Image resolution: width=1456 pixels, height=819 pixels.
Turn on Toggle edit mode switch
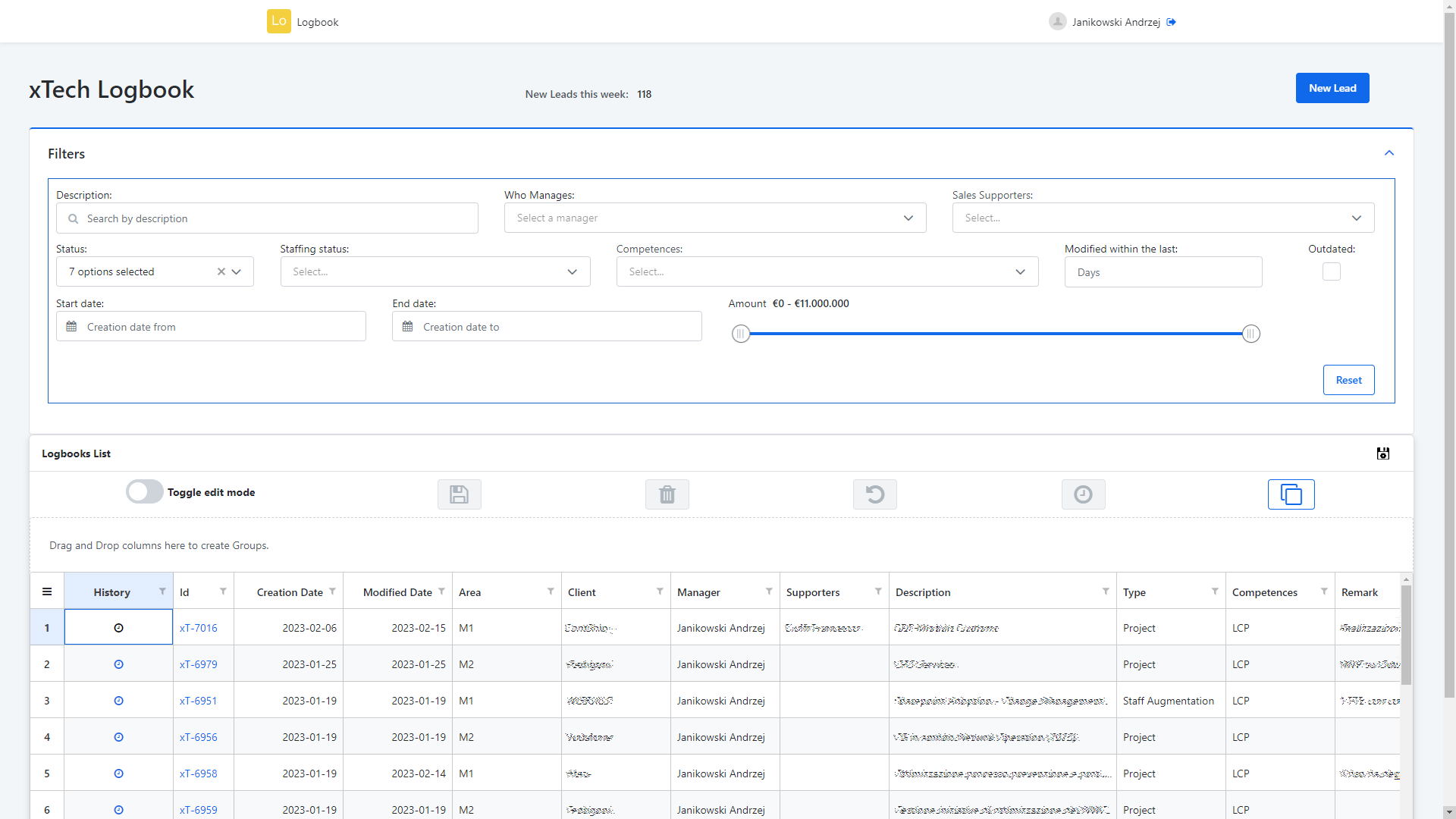pos(144,492)
